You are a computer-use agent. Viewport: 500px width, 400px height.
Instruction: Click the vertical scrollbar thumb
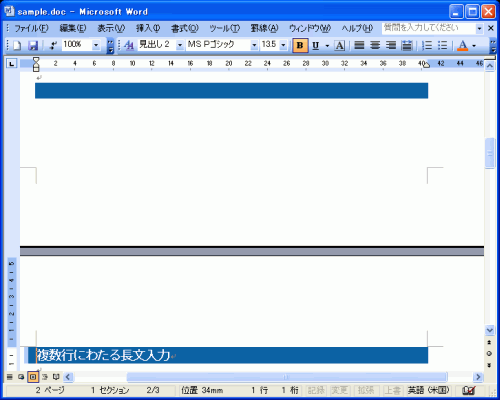[x=490, y=153]
